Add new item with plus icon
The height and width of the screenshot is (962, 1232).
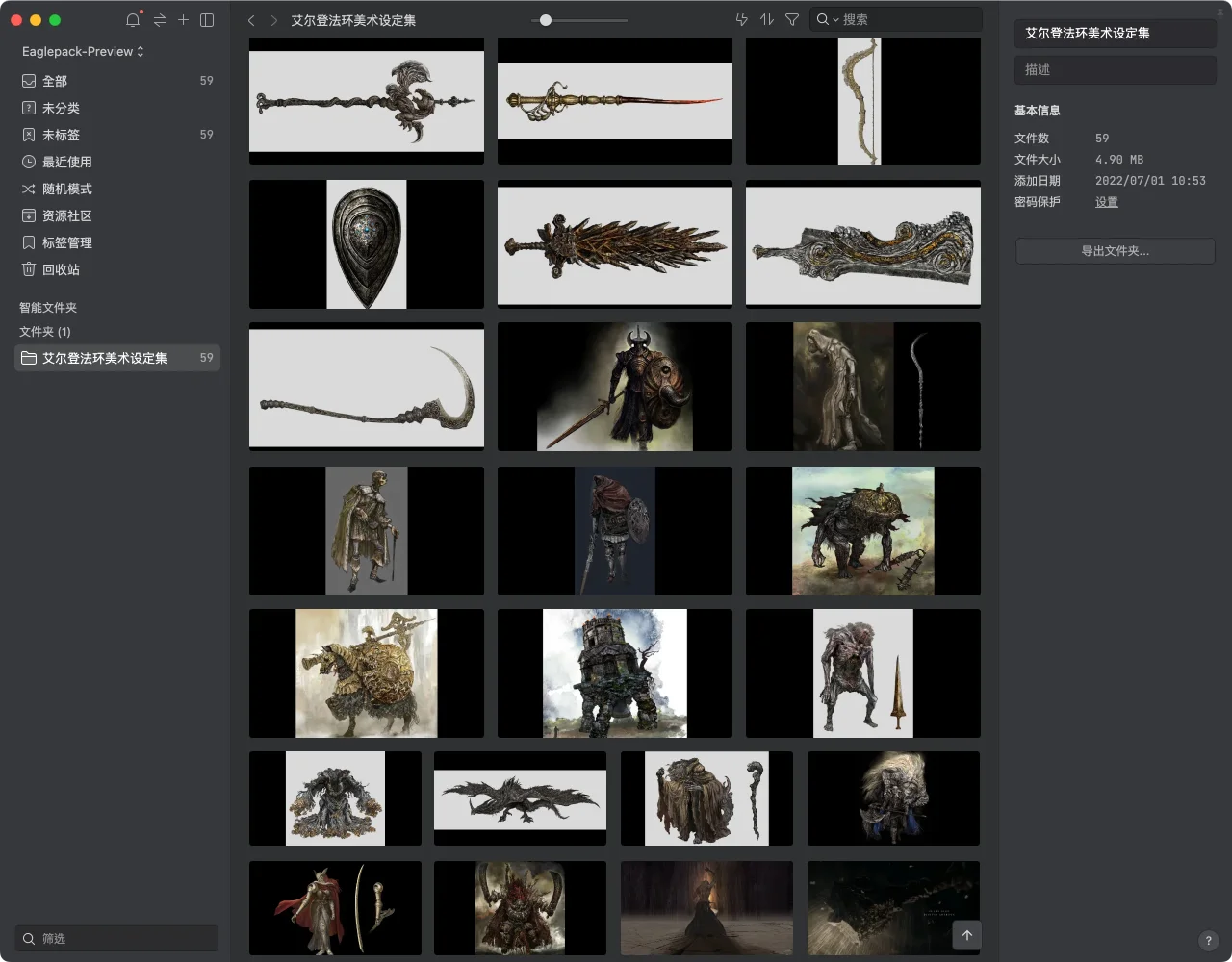pyautogui.click(x=183, y=19)
